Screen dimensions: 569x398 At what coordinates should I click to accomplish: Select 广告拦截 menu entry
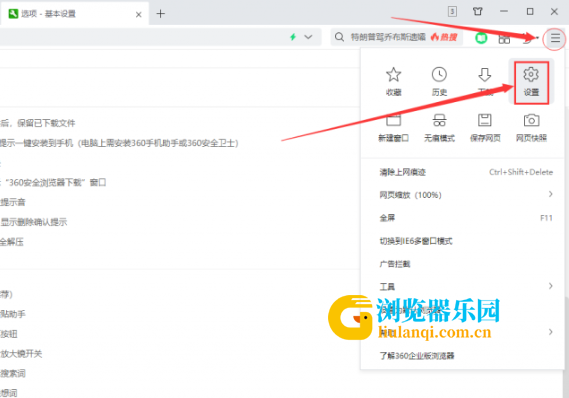pos(395,264)
